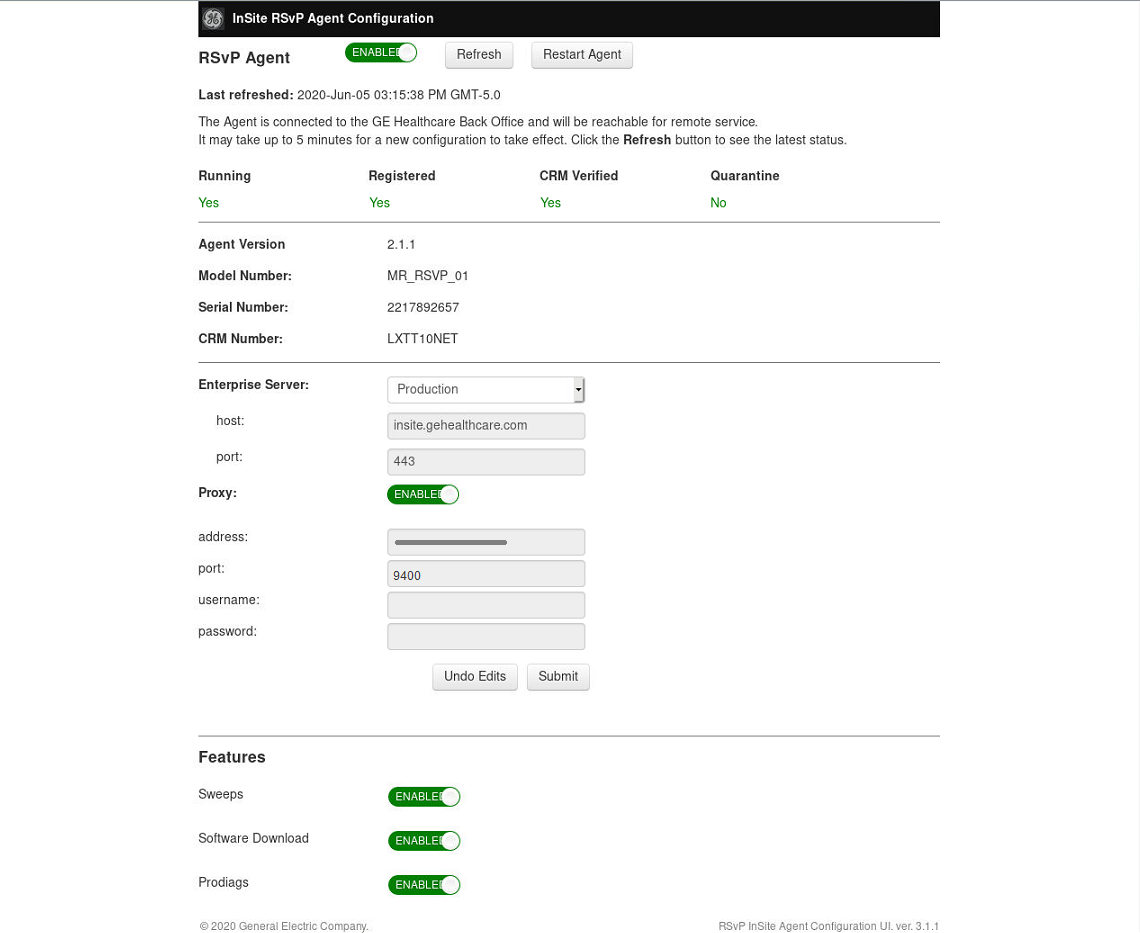Click the Restart Agent button
The width and height of the screenshot is (1140, 933).
tap(582, 55)
